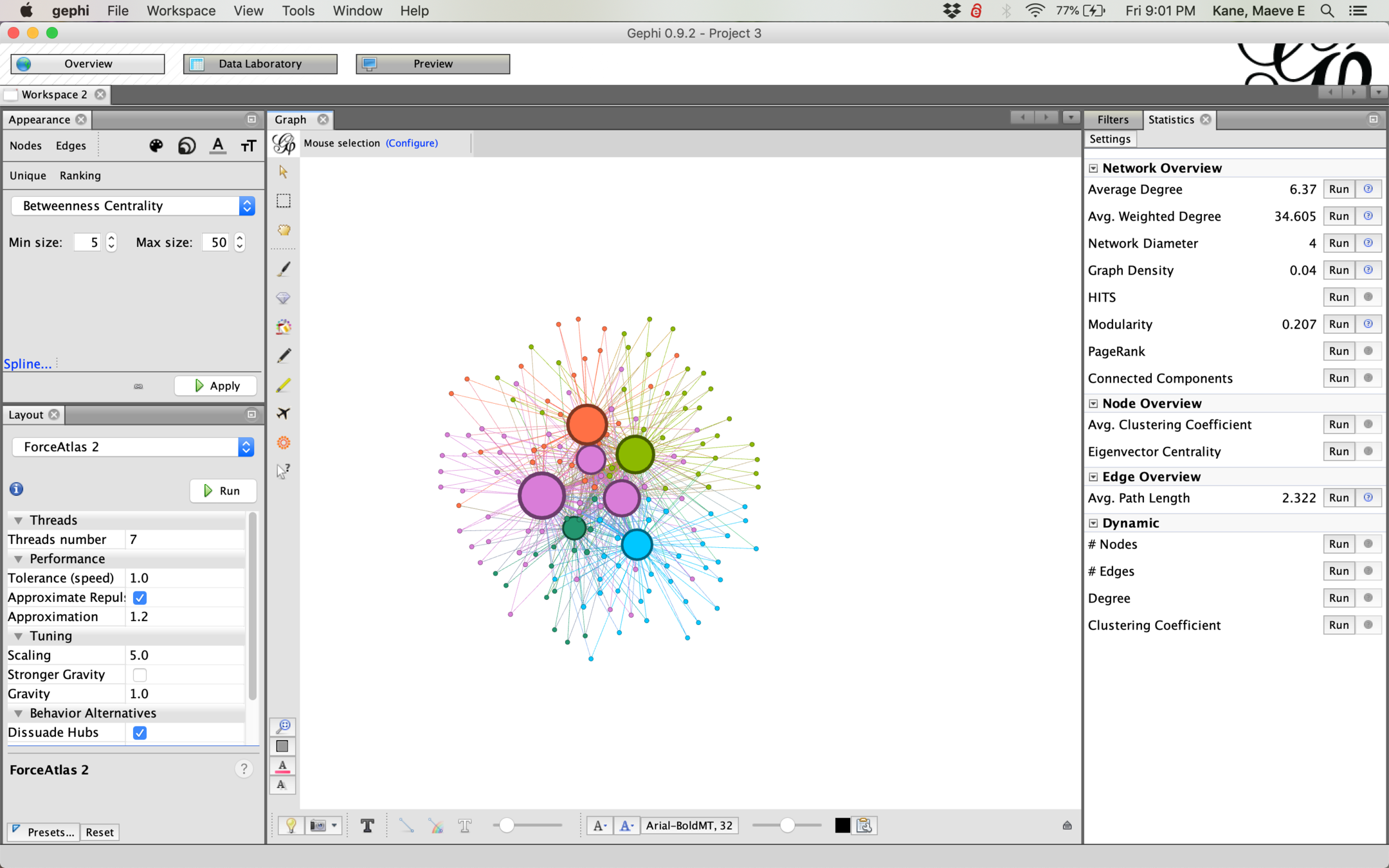This screenshot has height=868, width=1389.
Task: Select the shortest path airplane tool
Action: tap(283, 413)
